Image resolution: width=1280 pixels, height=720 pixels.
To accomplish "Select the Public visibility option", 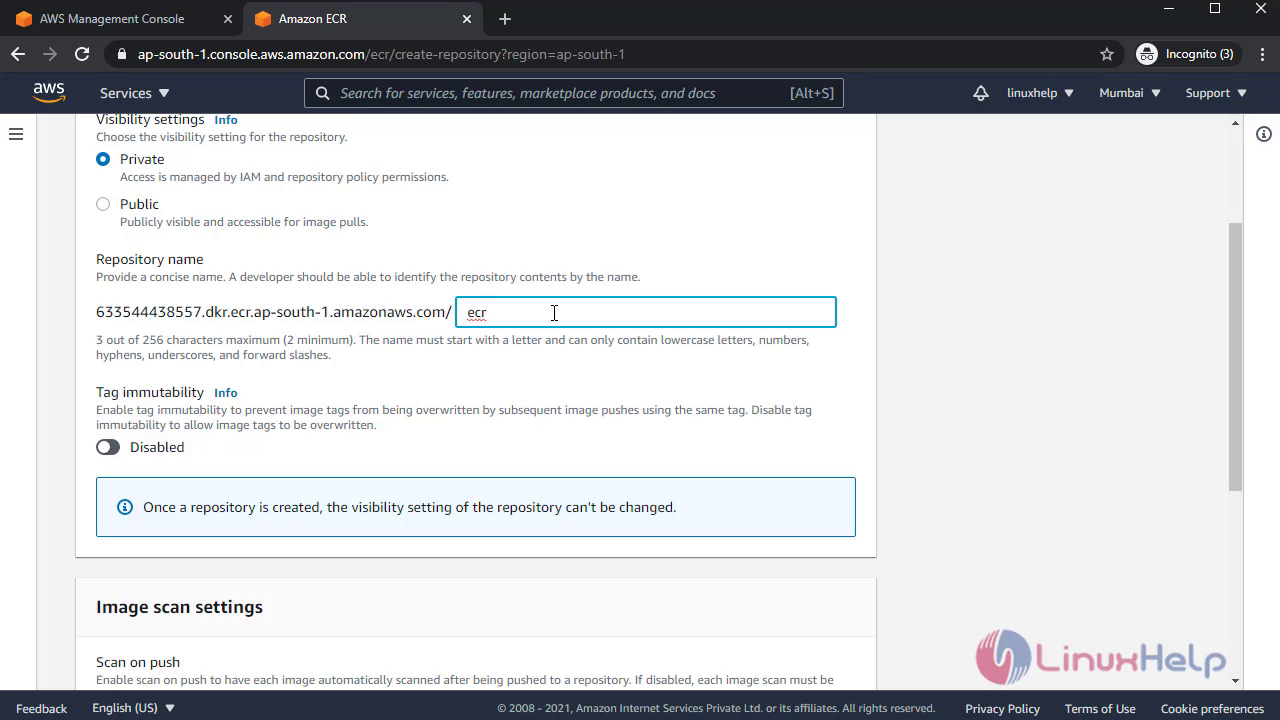I will tap(103, 204).
